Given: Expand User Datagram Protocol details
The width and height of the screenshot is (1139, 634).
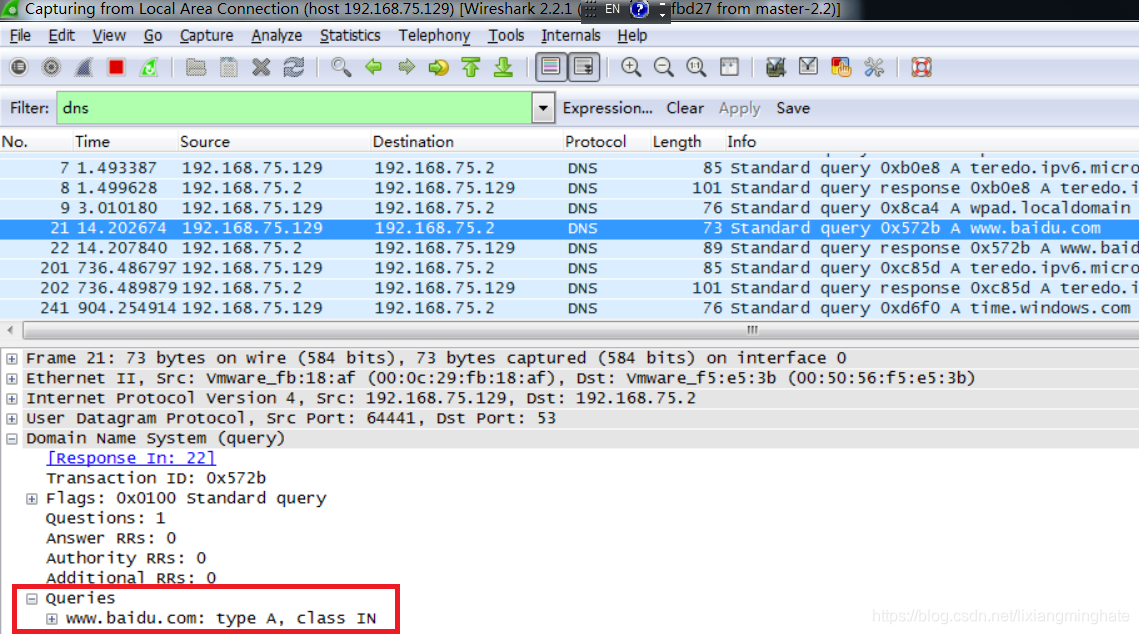Looking at the screenshot, I should click(x=12, y=418).
